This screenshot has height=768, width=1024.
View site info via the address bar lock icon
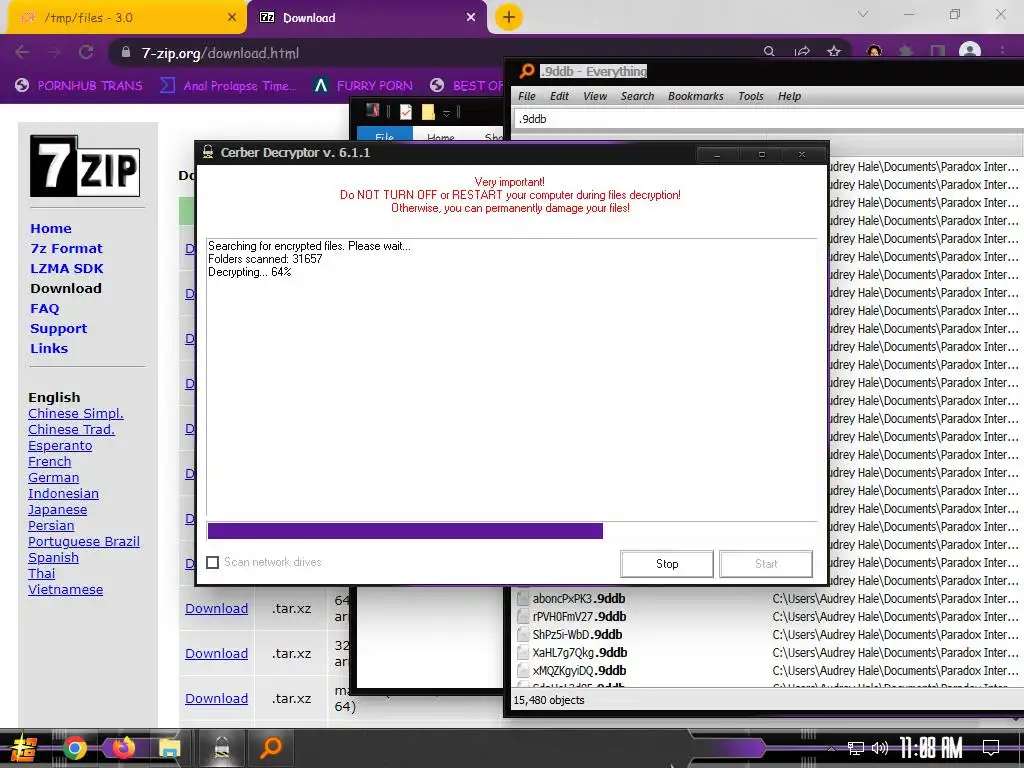pyautogui.click(x=126, y=52)
